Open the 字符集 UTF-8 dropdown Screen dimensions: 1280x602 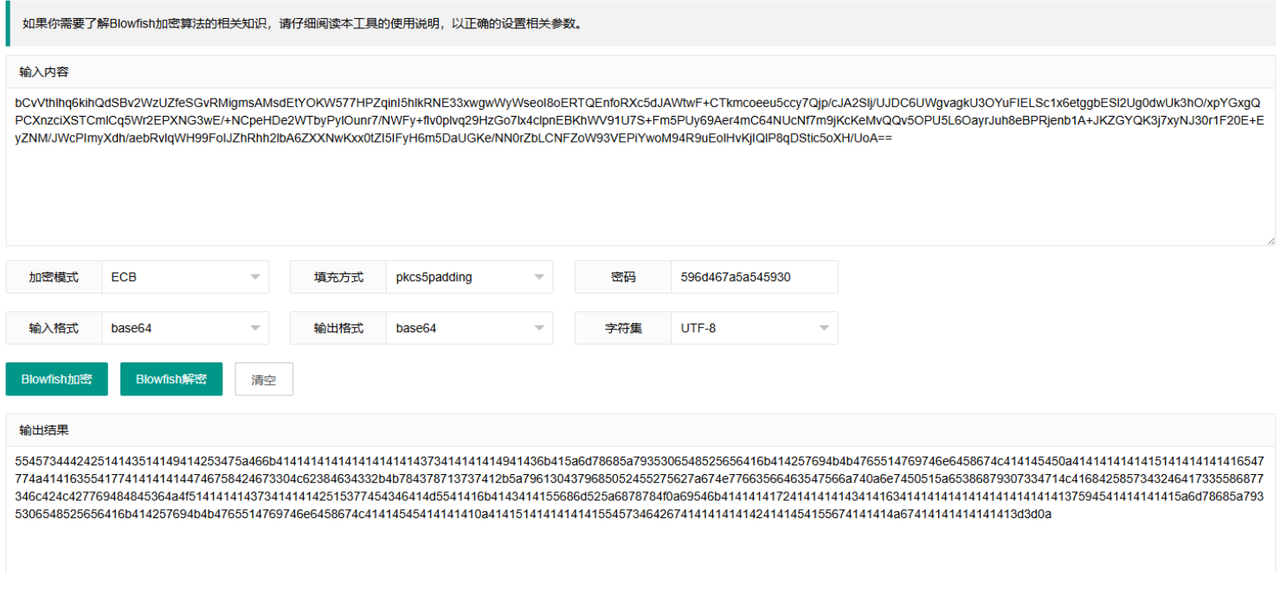click(754, 328)
